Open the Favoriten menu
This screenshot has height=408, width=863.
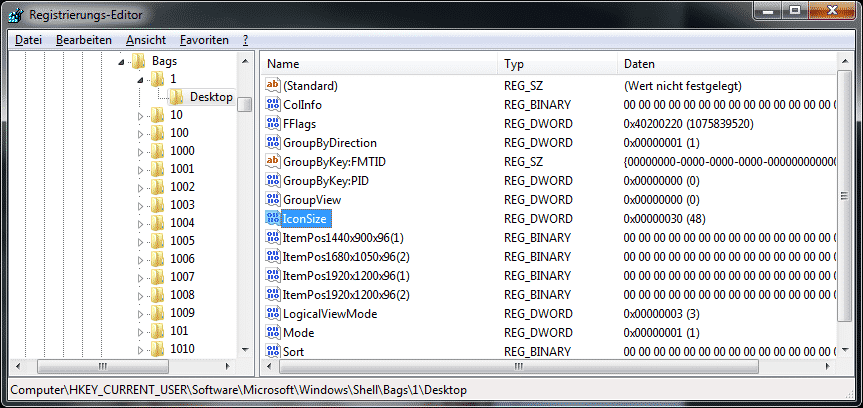click(204, 40)
